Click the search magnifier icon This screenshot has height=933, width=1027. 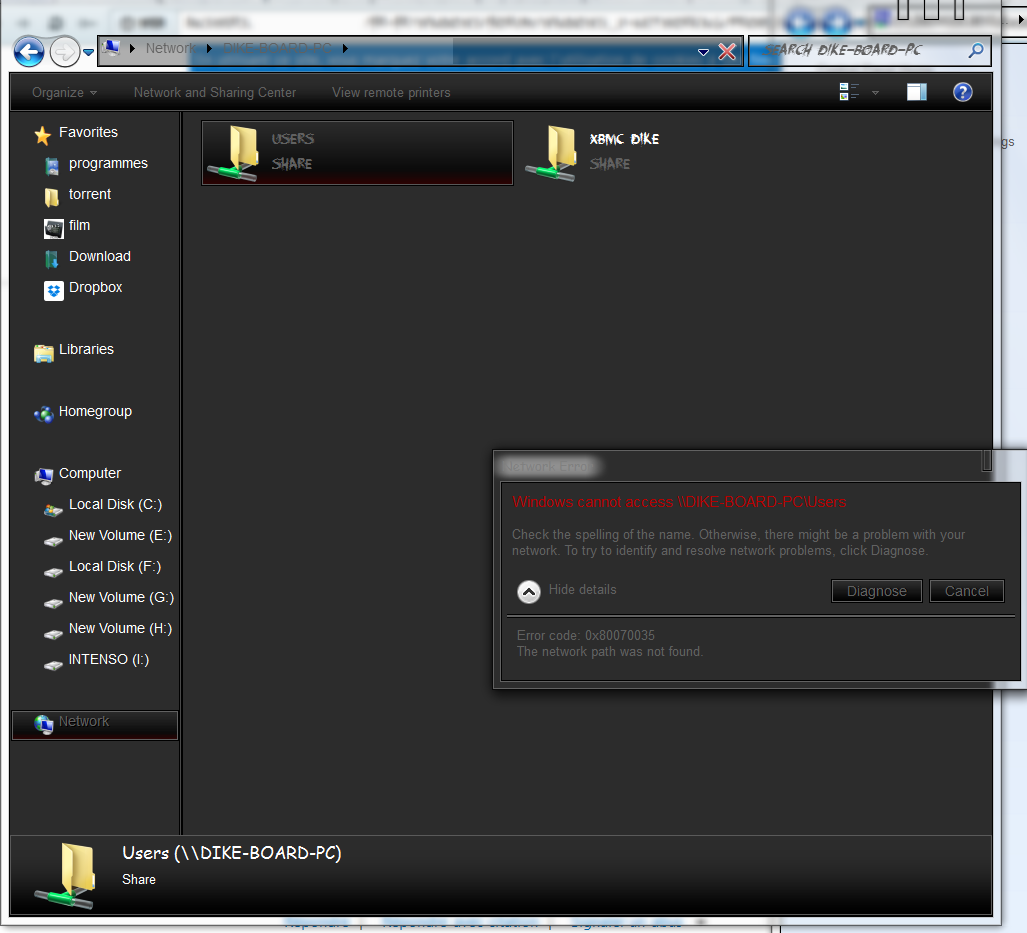(975, 50)
